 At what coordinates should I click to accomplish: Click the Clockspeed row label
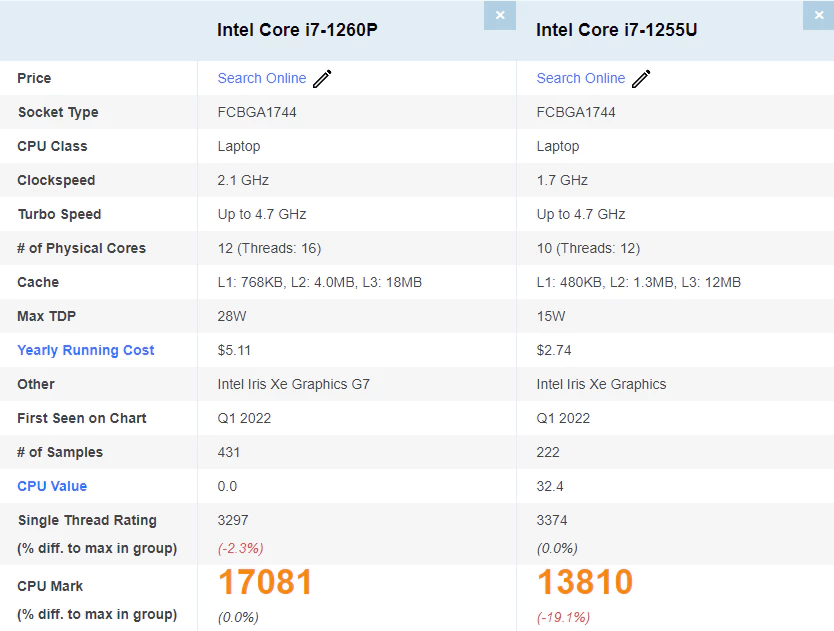click(x=56, y=180)
